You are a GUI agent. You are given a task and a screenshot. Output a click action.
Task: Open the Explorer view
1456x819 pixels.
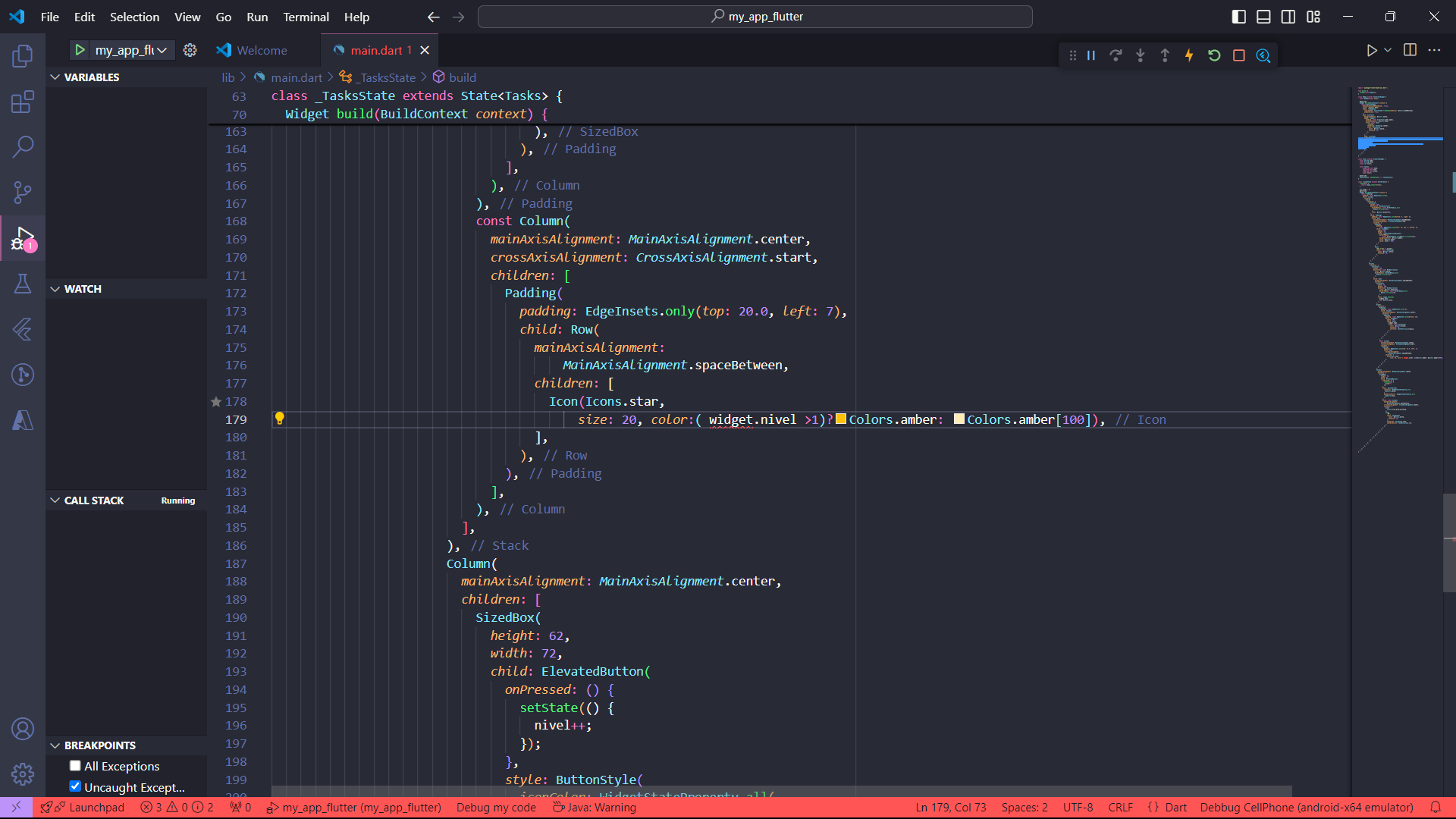(x=23, y=56)
